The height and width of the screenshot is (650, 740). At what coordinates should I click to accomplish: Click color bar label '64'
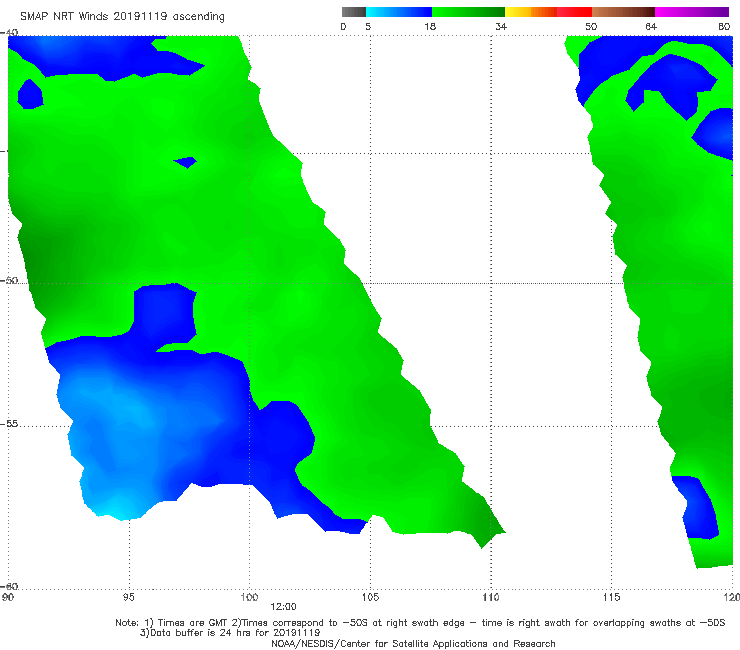tap(651, 27)
